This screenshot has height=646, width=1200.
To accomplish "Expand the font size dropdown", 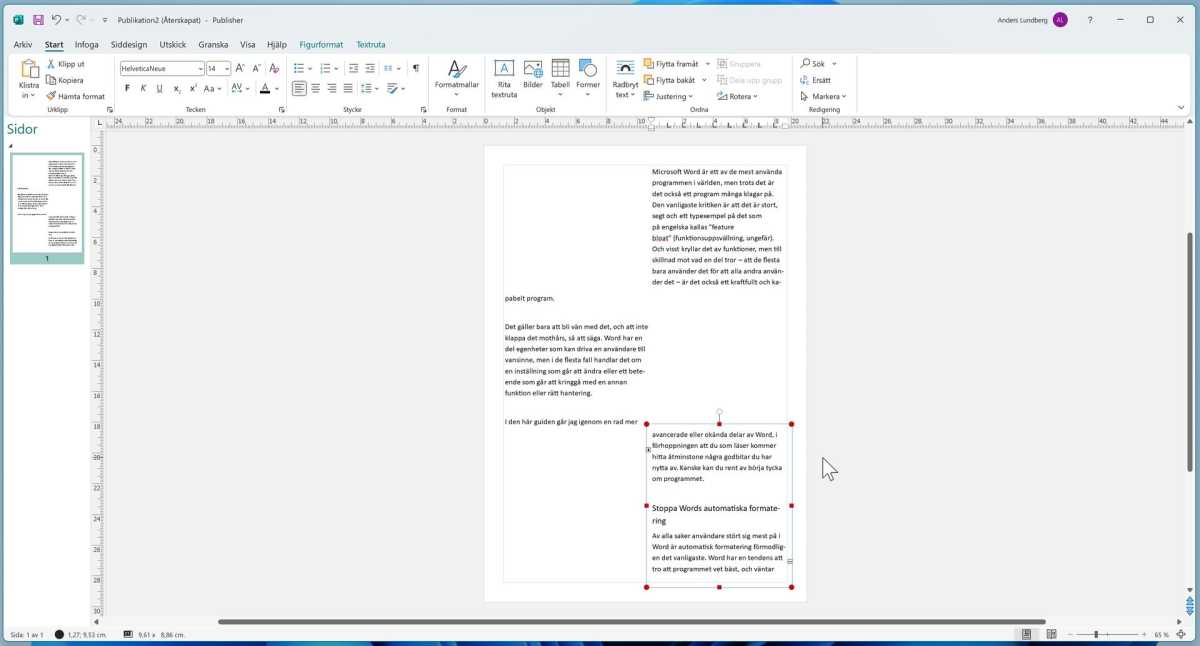I will click(227, 68).
